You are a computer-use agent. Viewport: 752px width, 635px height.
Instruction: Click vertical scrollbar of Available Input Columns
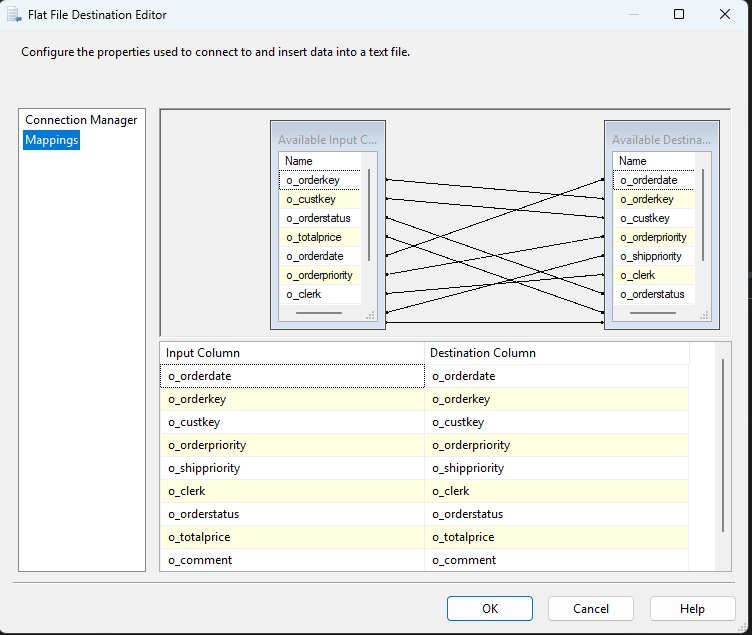click(x=369, y=215)
